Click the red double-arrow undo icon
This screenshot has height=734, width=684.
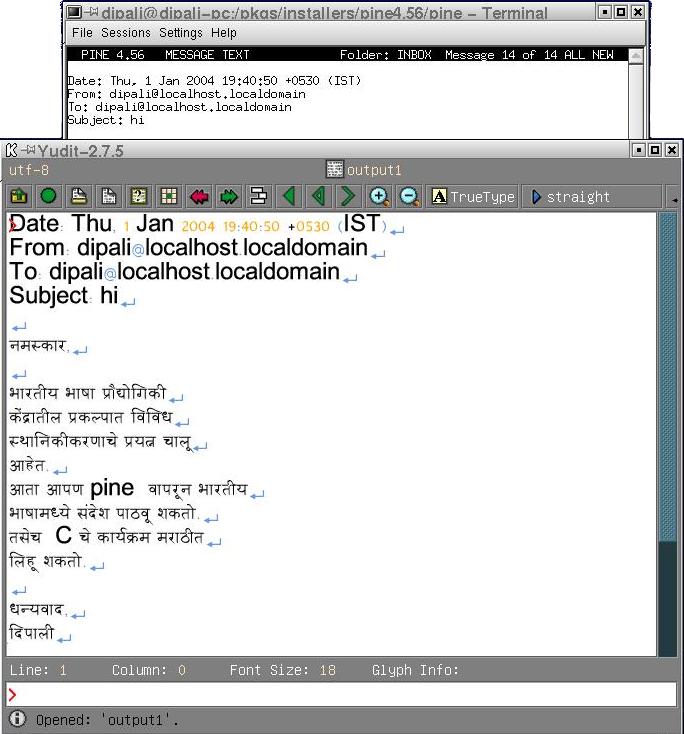point(199,196)
